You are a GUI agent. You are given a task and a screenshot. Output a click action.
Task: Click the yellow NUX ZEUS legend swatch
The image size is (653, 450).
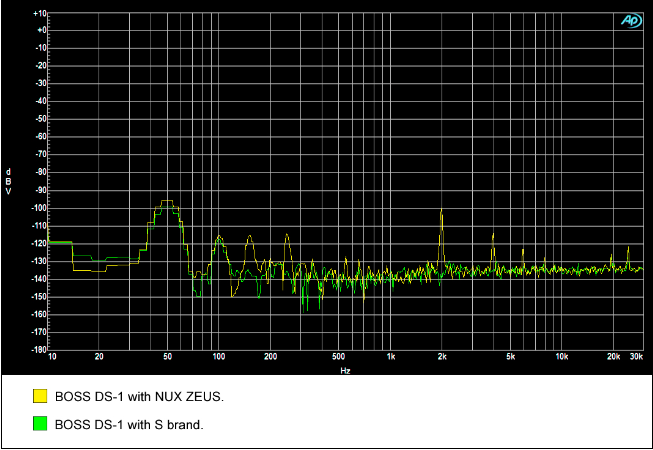tap(40, 397)
